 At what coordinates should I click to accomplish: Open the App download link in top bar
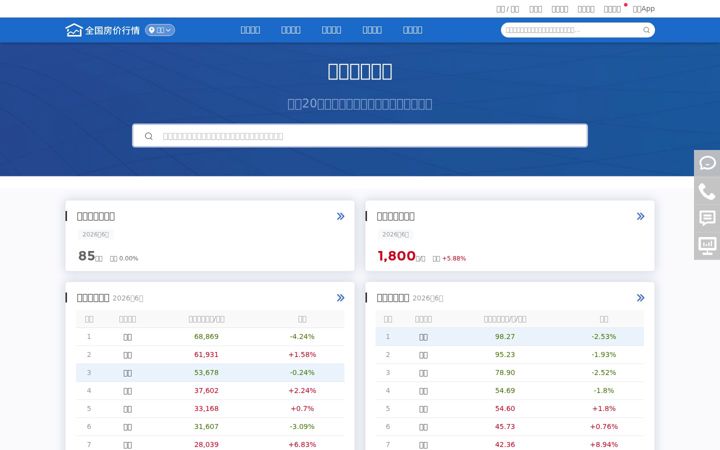pyautogui.click(x=644, y=9)
